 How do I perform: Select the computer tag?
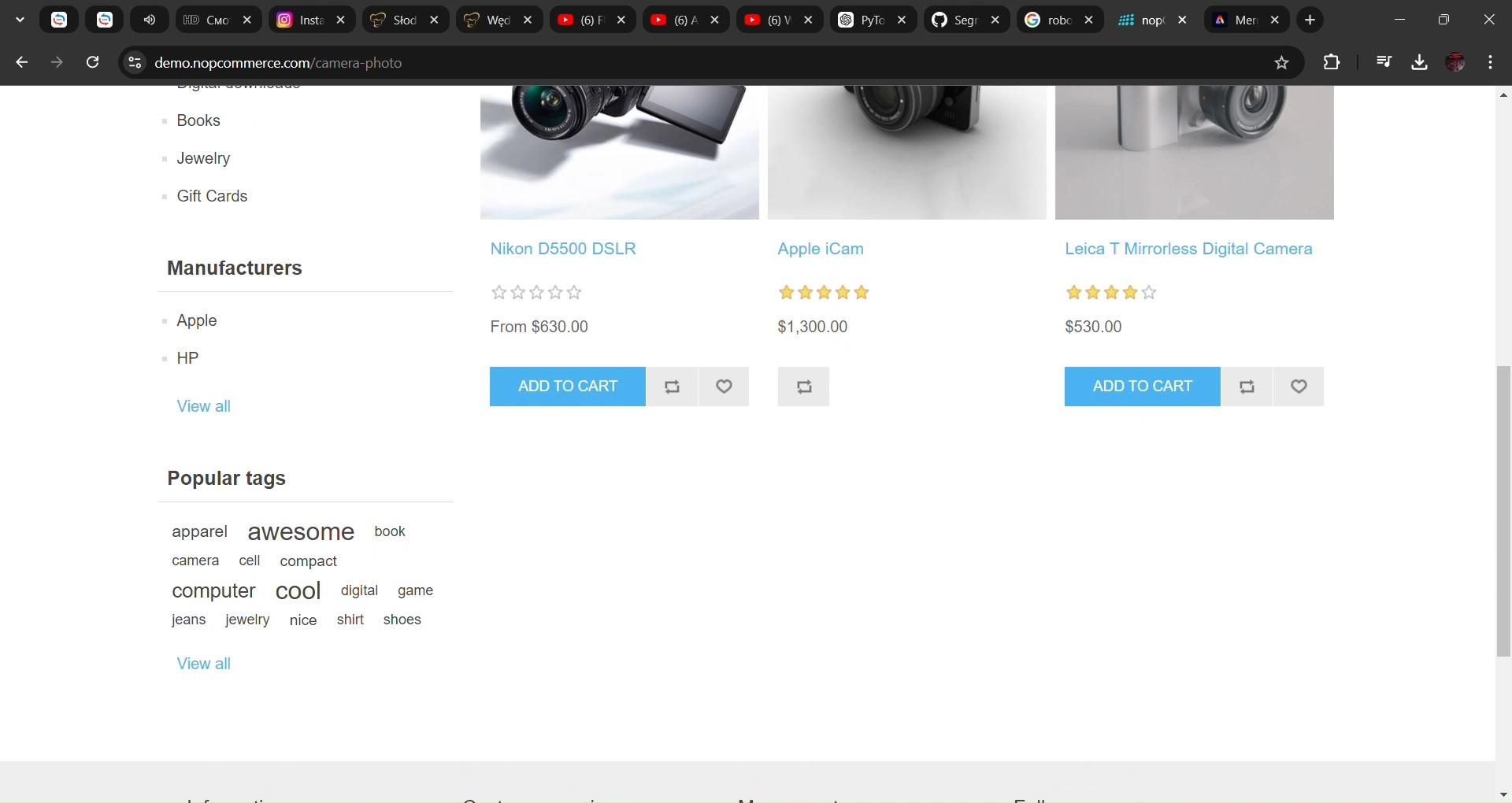point(213,591)
